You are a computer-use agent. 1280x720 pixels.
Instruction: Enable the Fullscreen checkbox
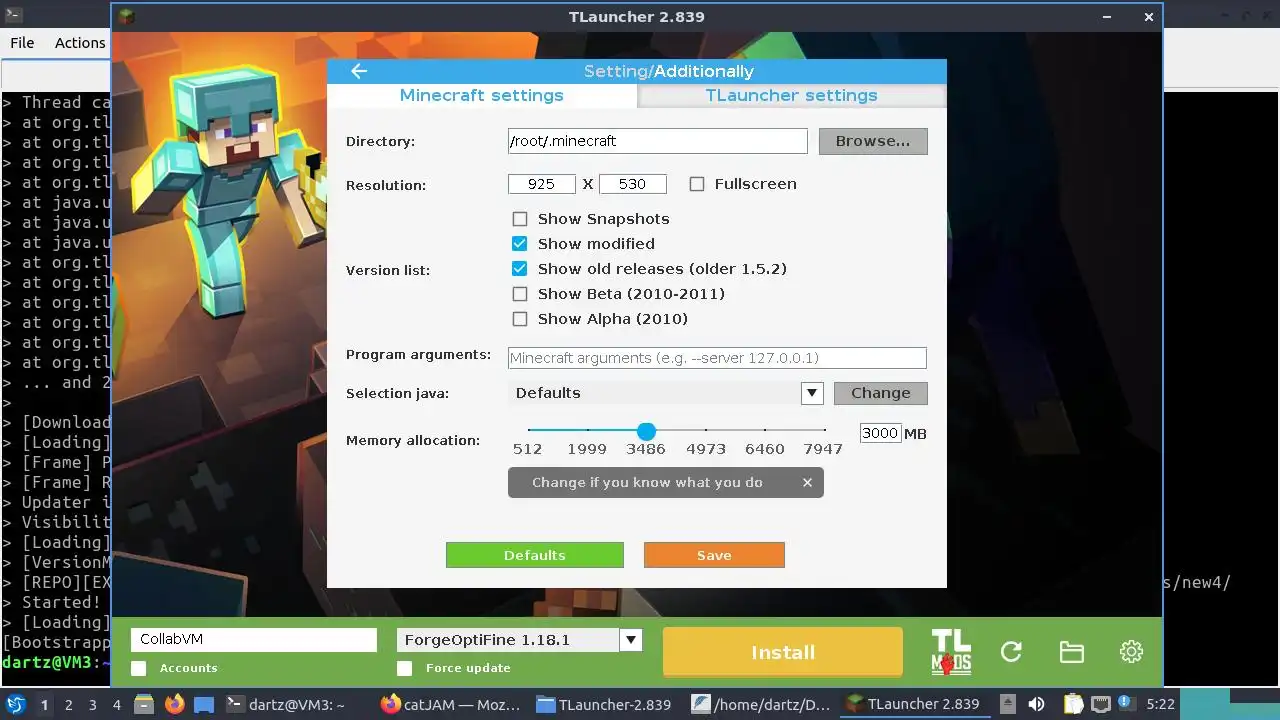pyautogui.click(x=697, y=184)
